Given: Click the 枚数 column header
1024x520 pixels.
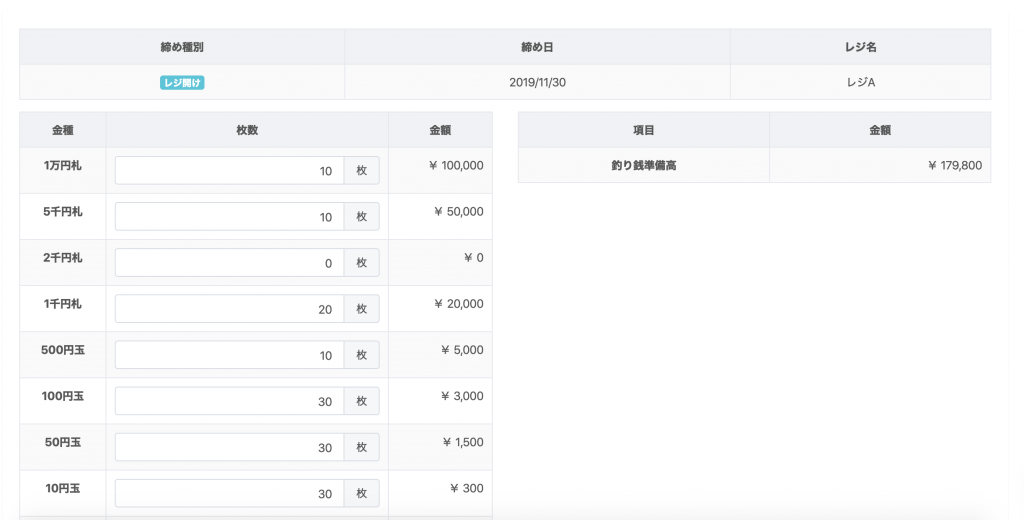Looking at the screenshot, I should click(x=247, y=130).
